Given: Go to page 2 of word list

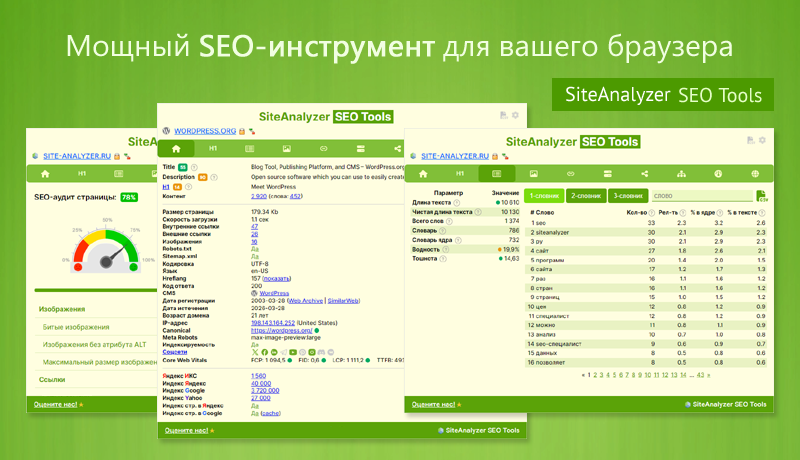Looking at the screenshot, I should click(x=595, y=375).
